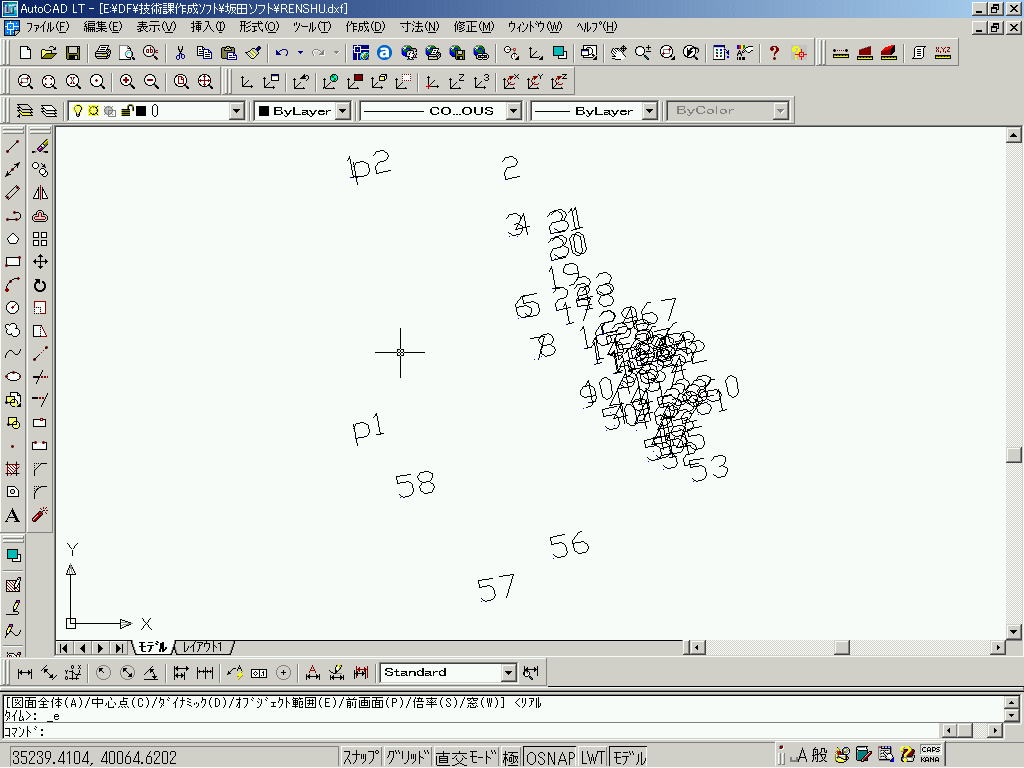1024x768 pixels.
Task: Select the Text tool letter A
Action: click(x=12, y=515)
